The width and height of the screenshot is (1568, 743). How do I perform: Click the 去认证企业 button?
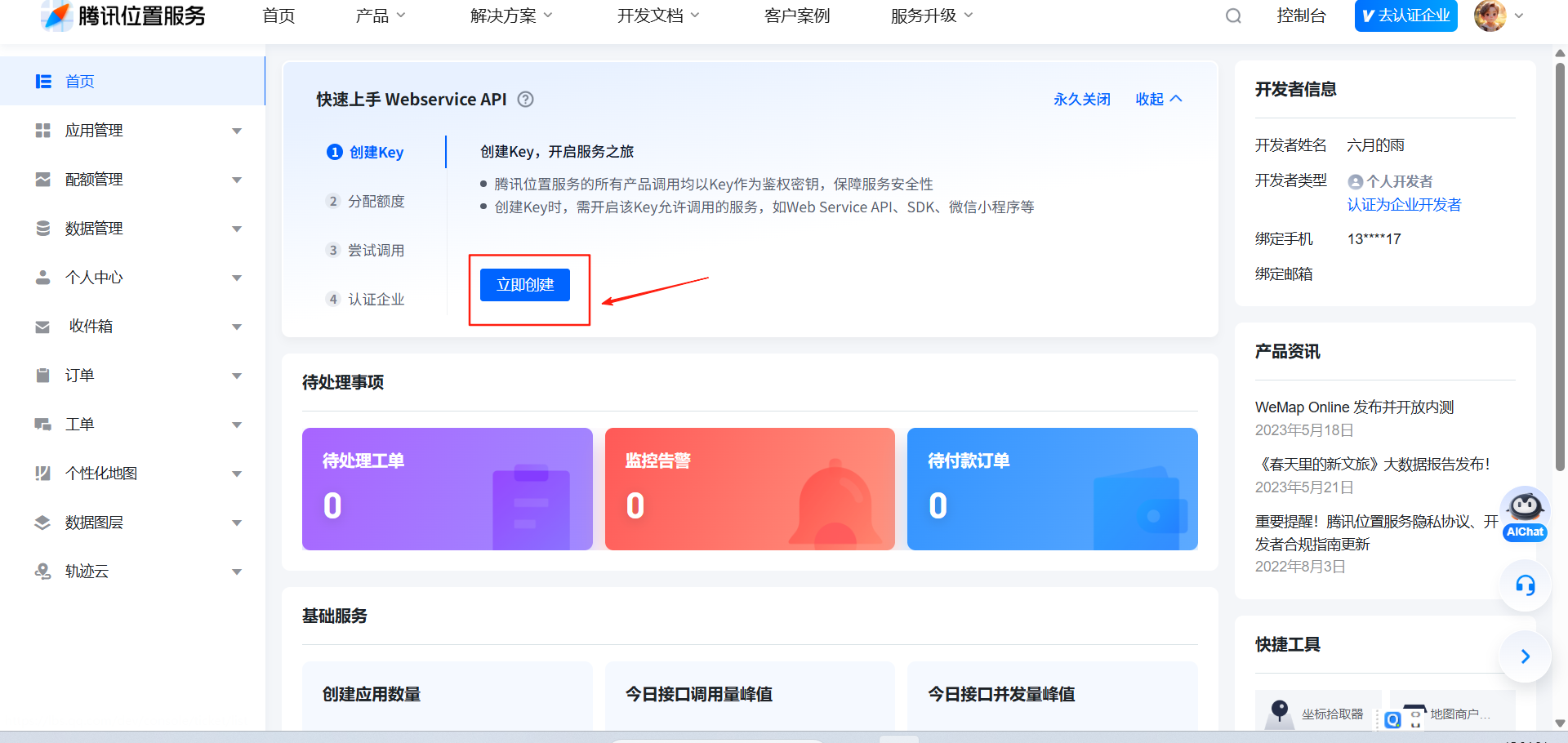point(1405,16)
